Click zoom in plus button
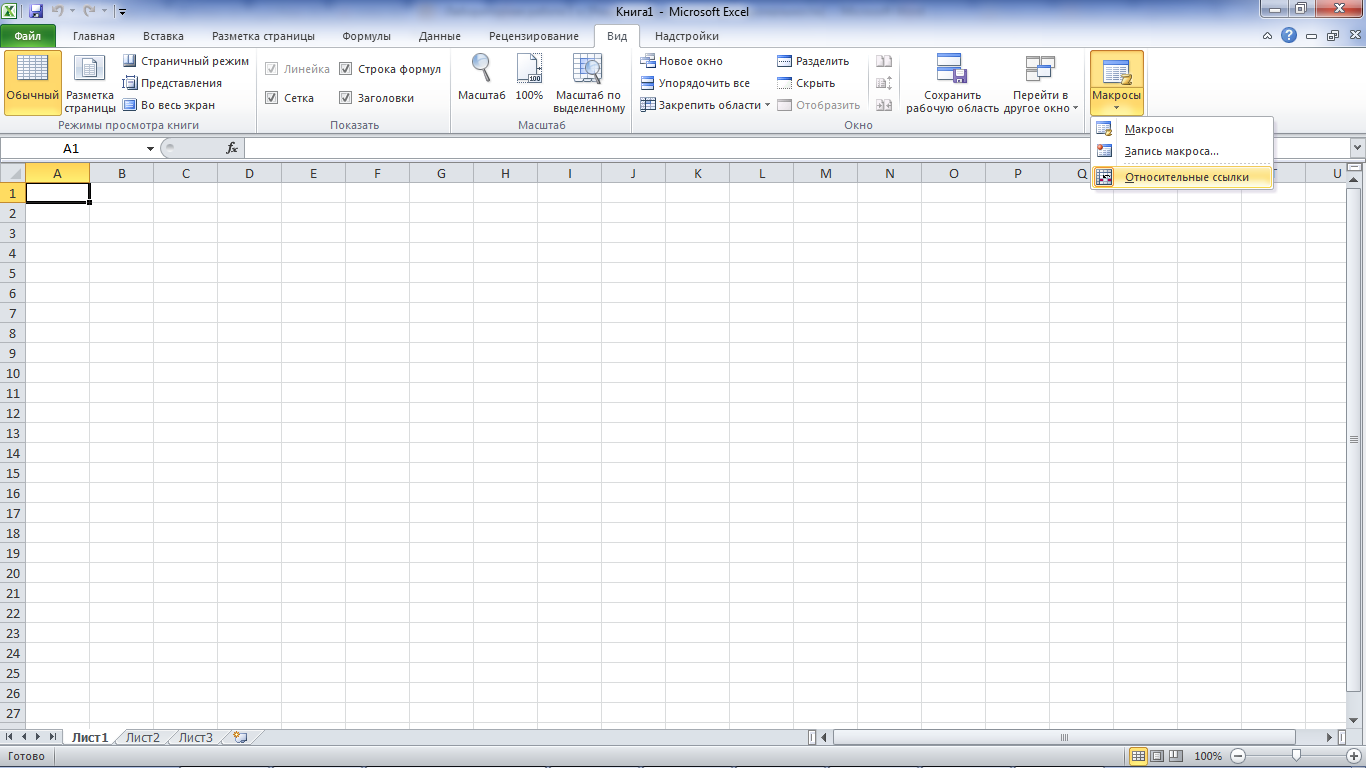 [1354, 756]
